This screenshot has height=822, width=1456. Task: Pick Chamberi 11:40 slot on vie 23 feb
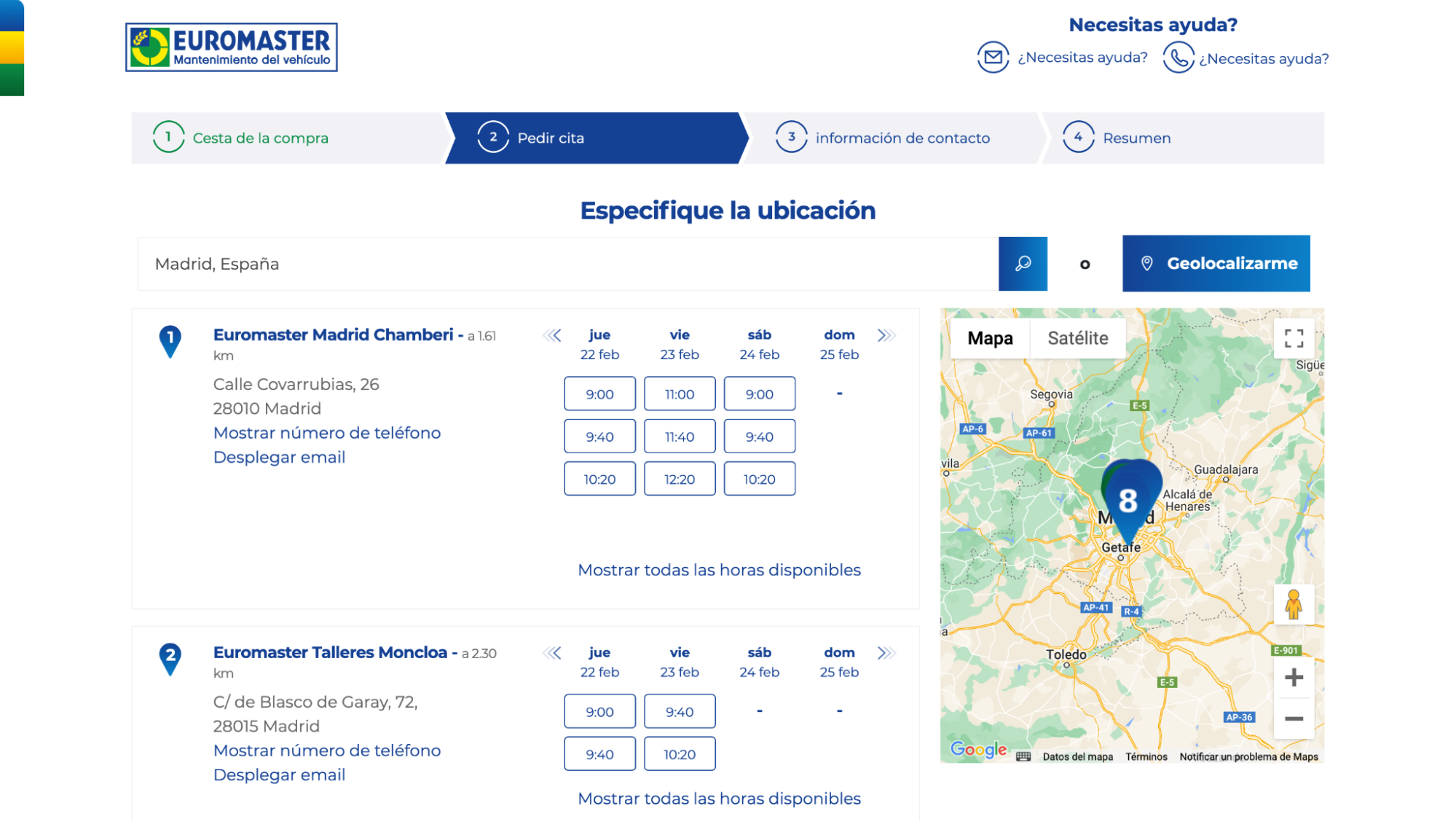[680, 437]
